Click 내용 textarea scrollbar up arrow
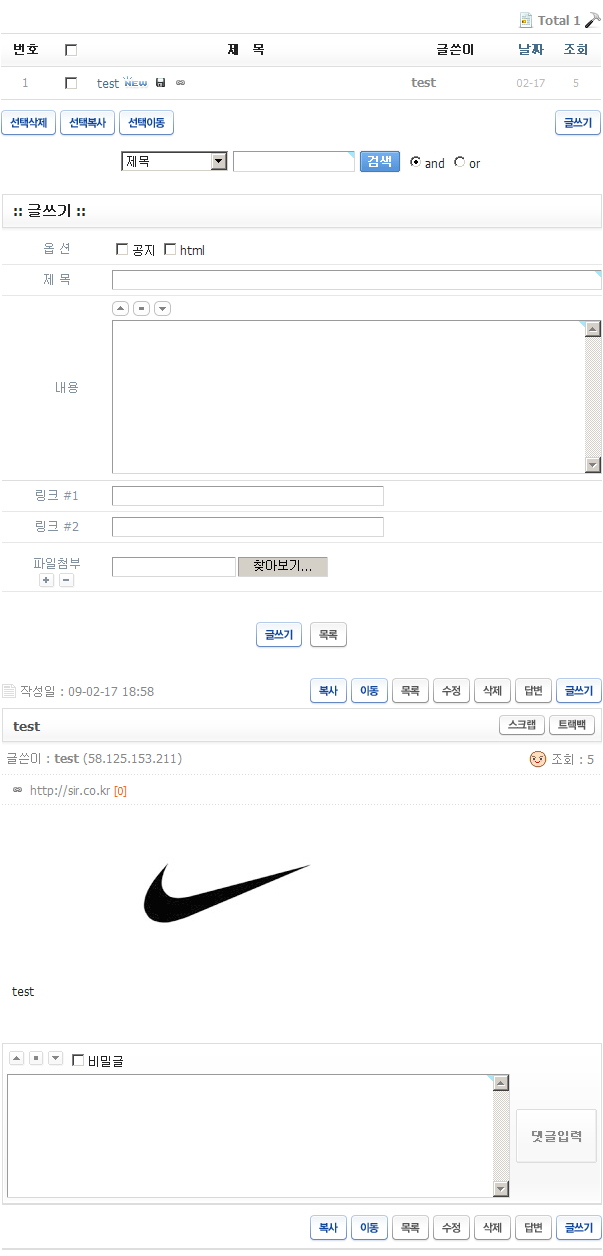The width and height of the screenshot is (603, 1256). [593, 329]
